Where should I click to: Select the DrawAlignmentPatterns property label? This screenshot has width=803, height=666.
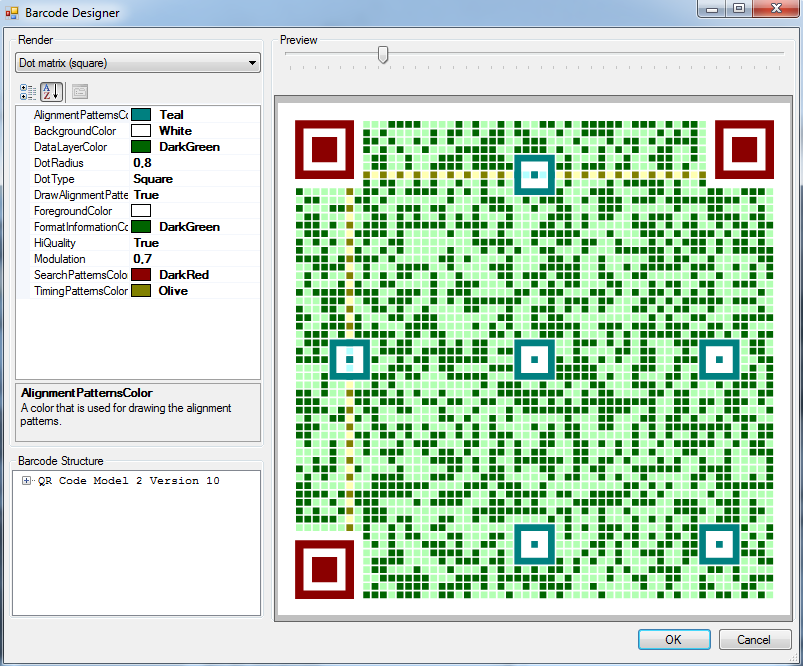[x=81, y=195]
